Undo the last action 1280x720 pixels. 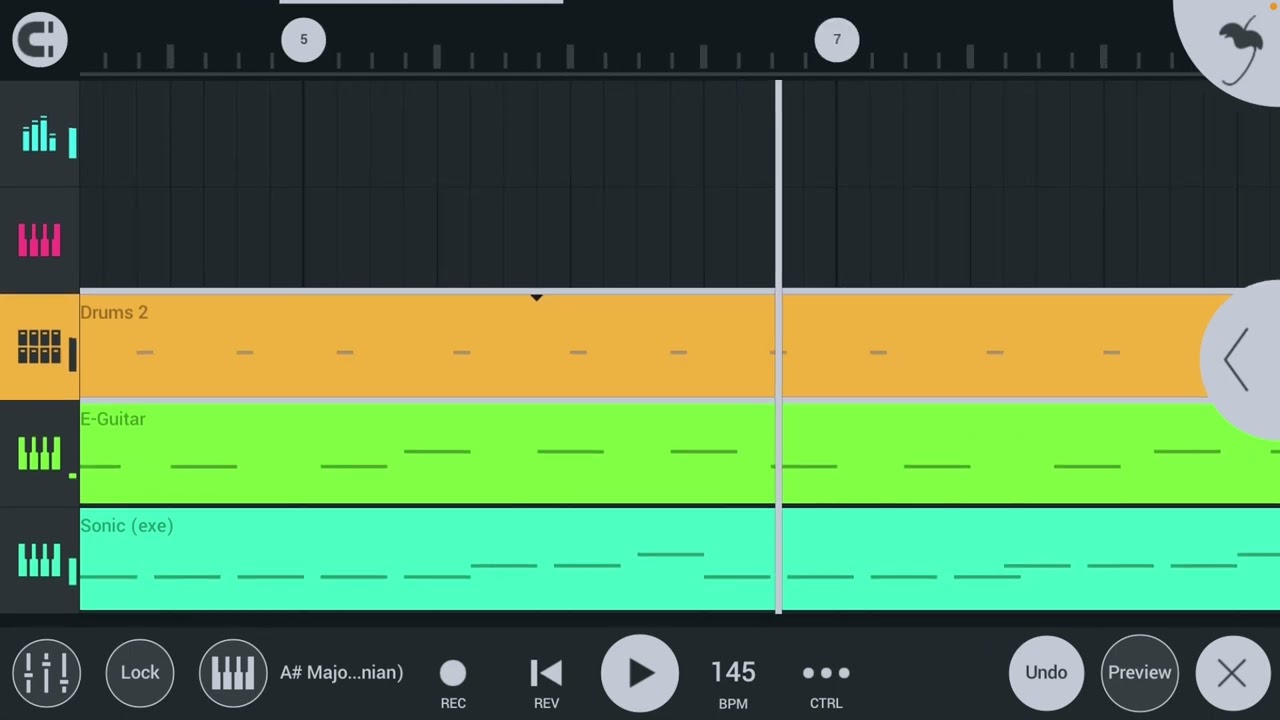pos(1046,672)
